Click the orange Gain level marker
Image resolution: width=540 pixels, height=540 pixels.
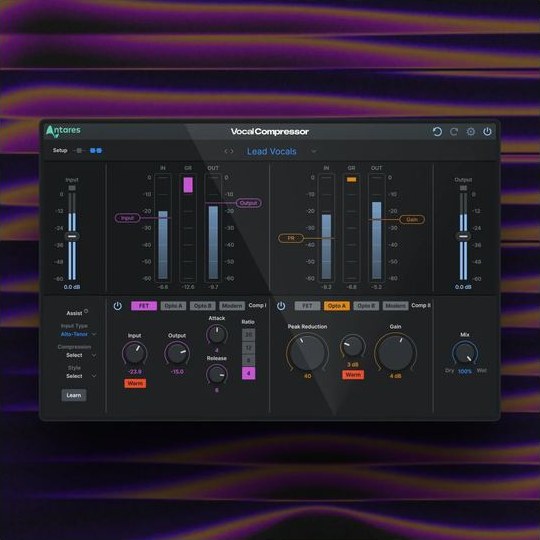(412, 219)
